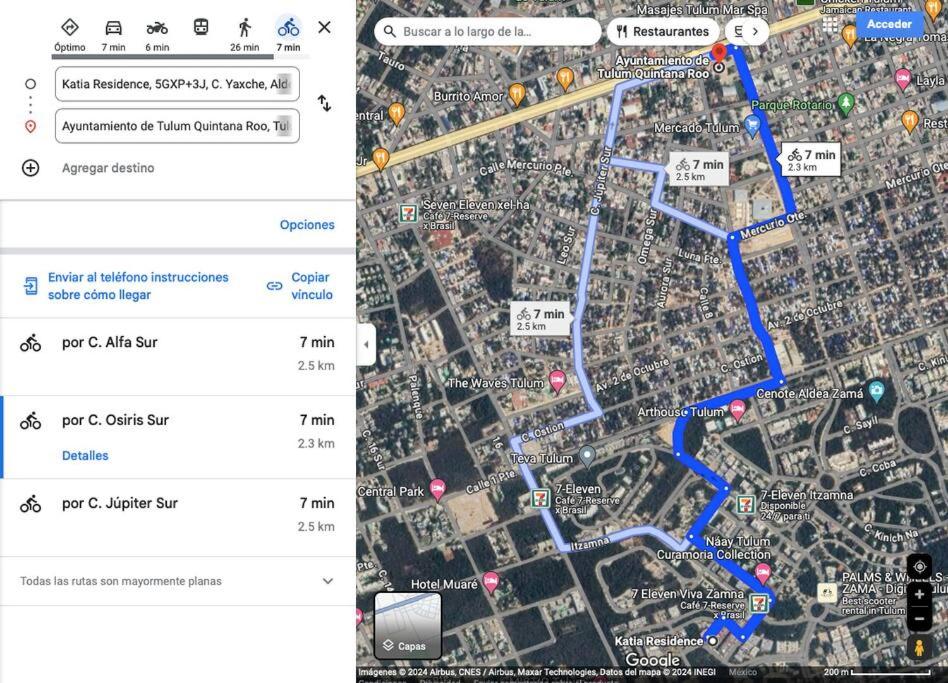Expand the flat routes elevation info

tap(328, 581)
